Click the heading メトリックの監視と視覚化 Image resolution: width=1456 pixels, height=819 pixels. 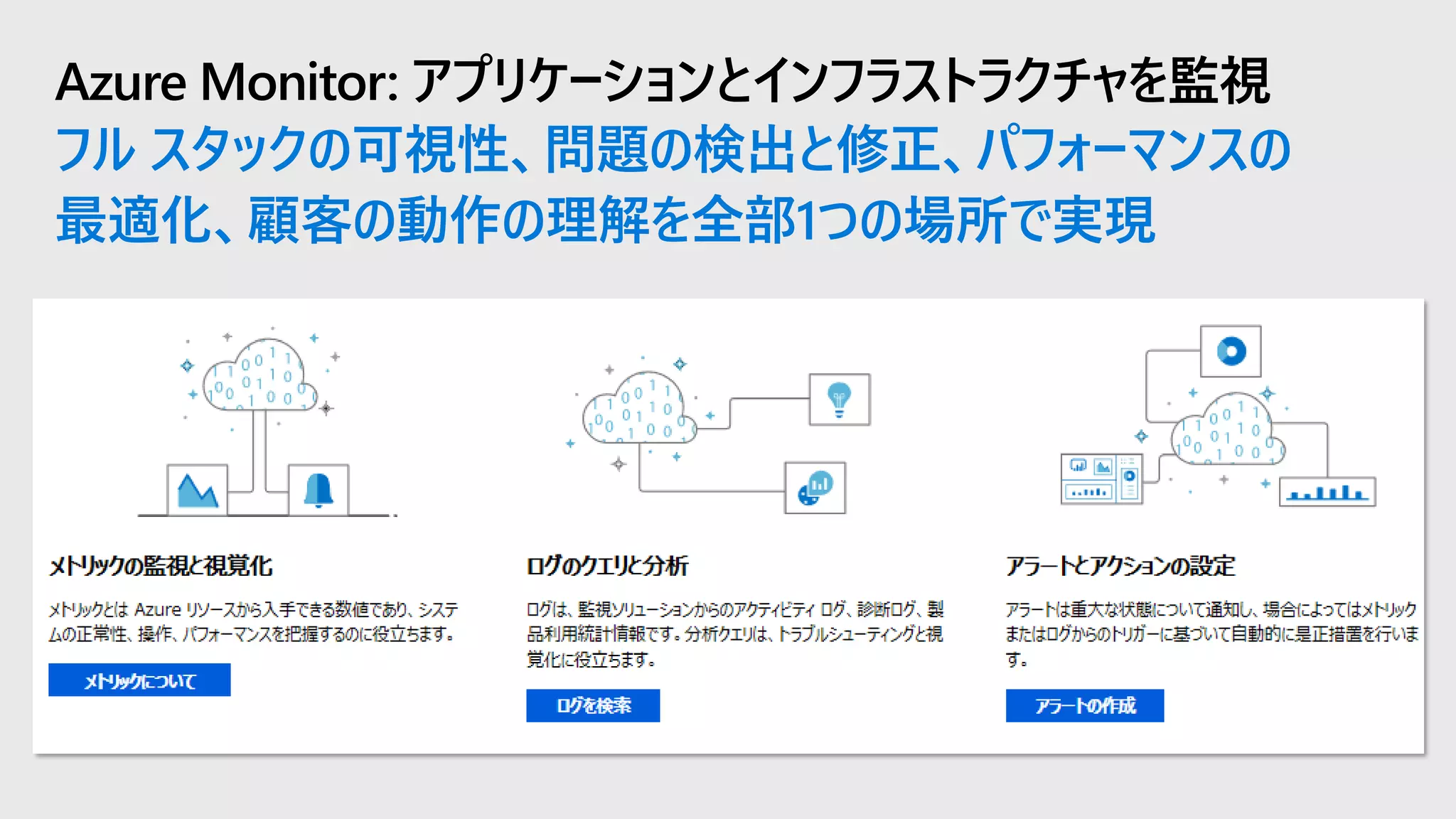coord(161,566)
